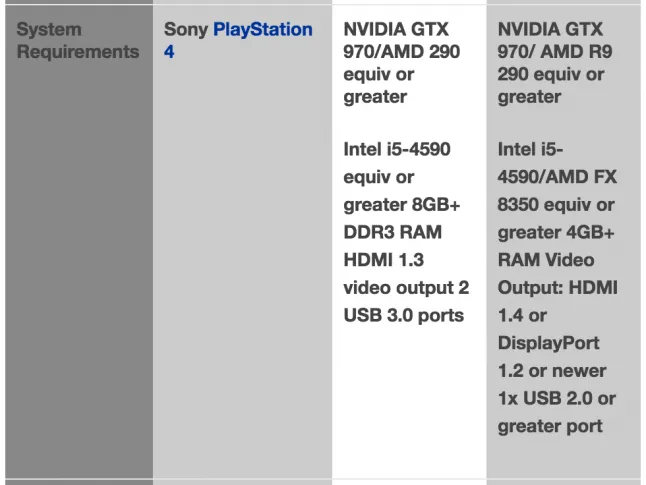This screenshot has height=485, width=646.
Task: Select the DDR3 RAM text line
Action: point(393,232)
